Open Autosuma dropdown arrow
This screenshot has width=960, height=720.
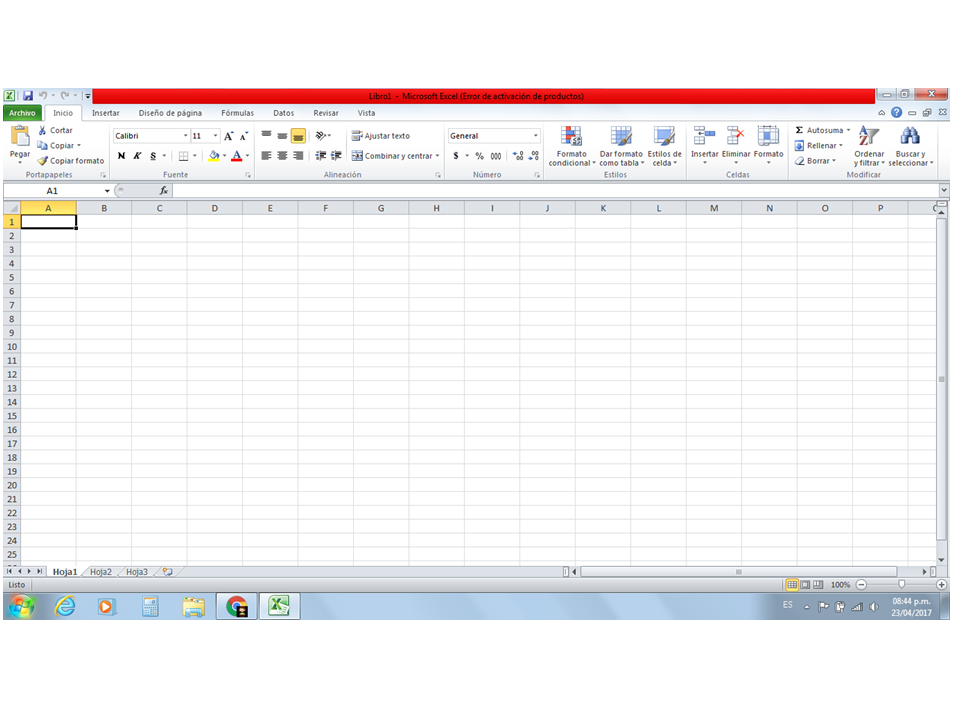848,130
